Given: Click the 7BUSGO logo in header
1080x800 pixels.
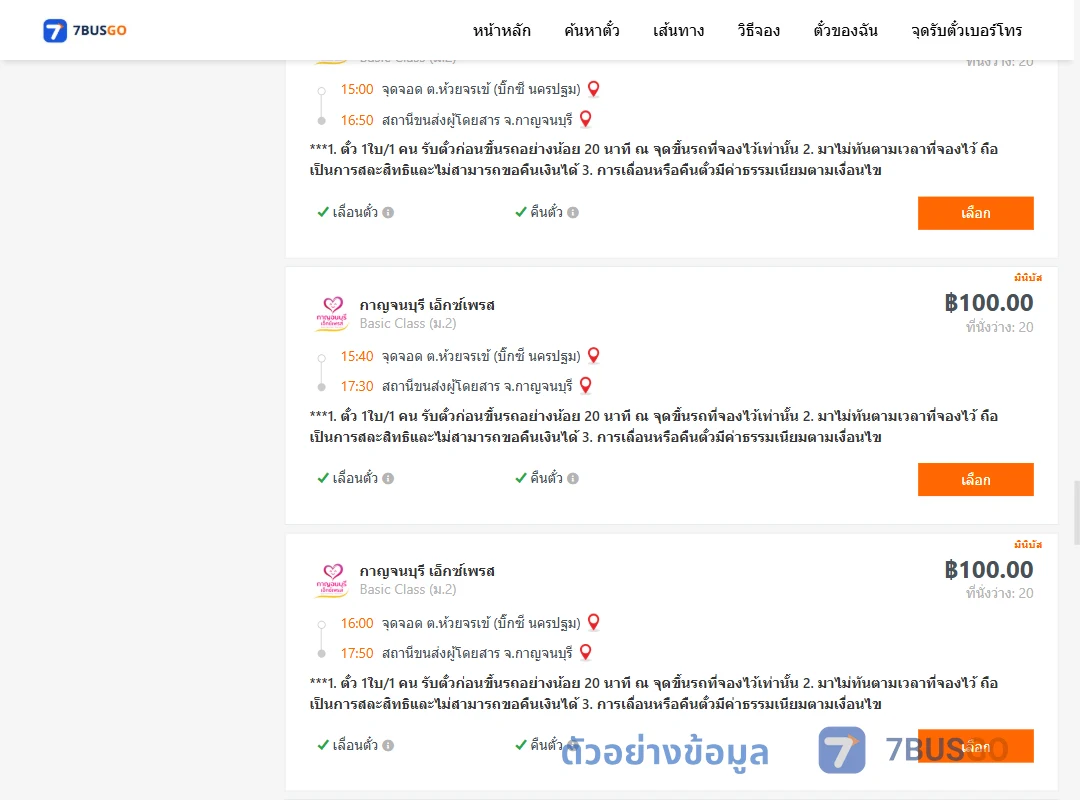Looking at the screenshot, I should 85,30.
